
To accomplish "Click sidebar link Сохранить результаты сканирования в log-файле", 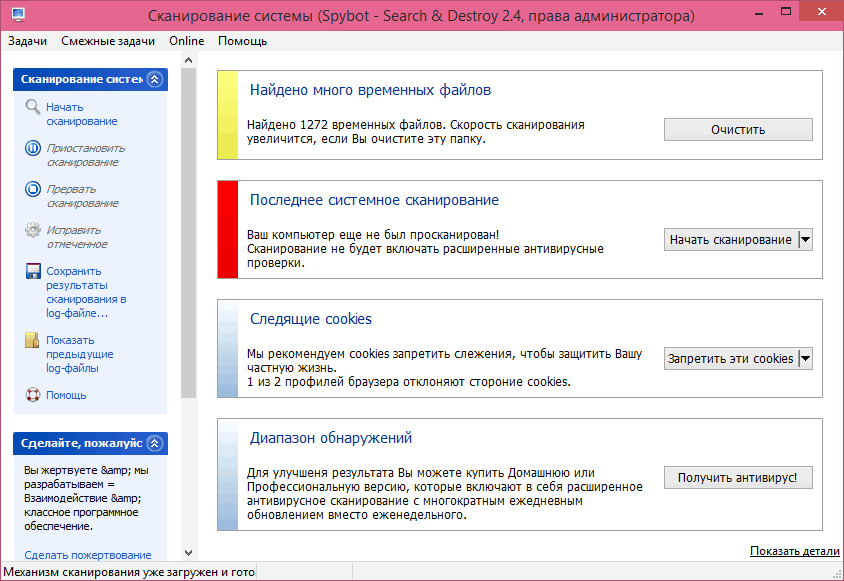I will tap(86, 292).
